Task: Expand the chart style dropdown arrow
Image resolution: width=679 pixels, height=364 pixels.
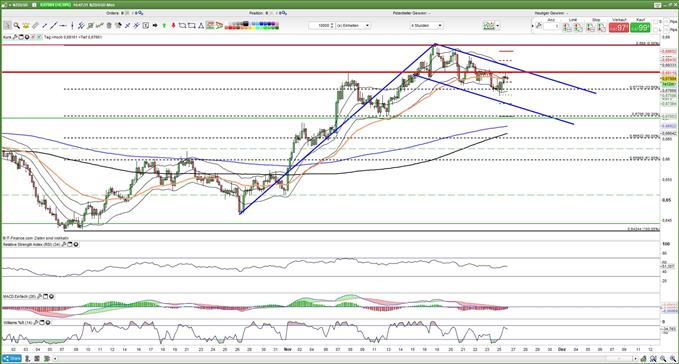Action: coord(498,26)
